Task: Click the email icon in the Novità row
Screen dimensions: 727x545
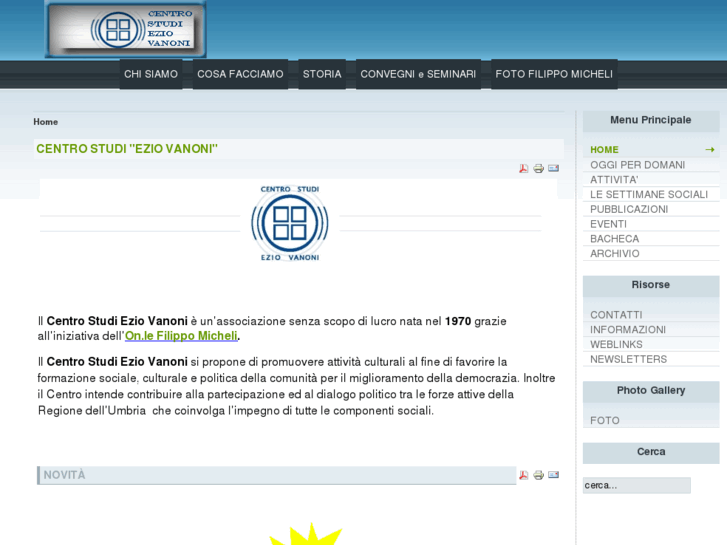Action: tap(553, 474)
